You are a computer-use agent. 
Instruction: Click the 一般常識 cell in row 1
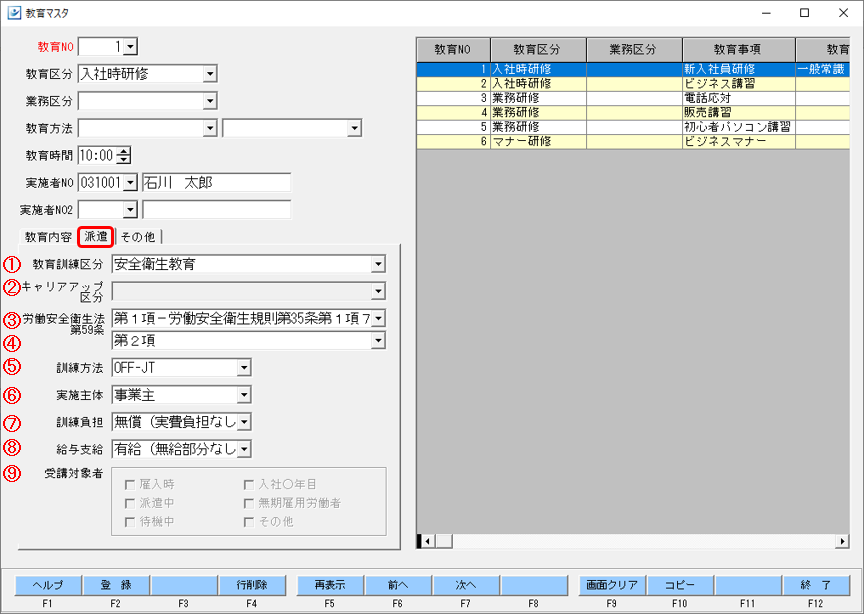coord(822,69)
